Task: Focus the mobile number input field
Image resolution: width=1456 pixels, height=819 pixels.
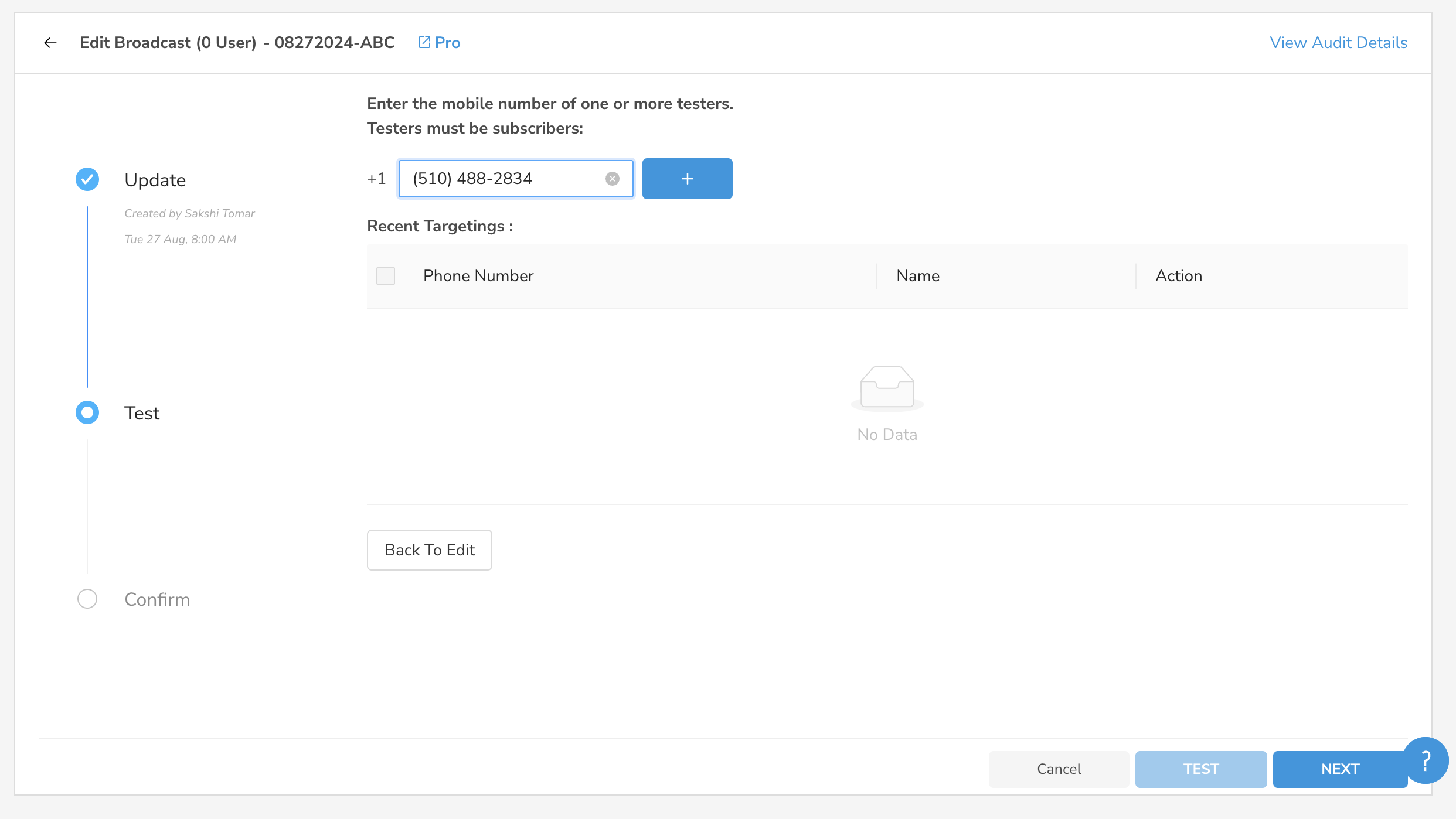Action: point(516,179)
